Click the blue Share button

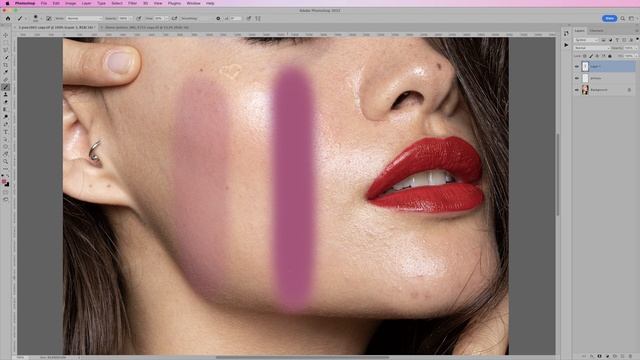pyautogui.click(x=609, y=18)
